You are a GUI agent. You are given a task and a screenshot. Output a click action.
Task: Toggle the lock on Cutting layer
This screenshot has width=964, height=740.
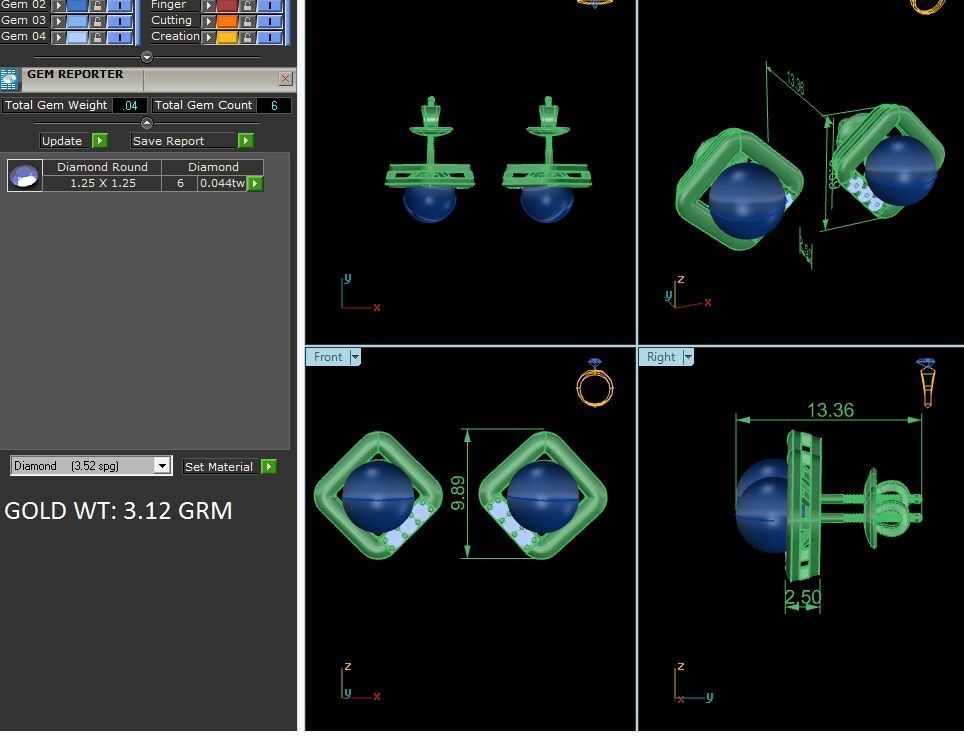(x=247, y=21)
